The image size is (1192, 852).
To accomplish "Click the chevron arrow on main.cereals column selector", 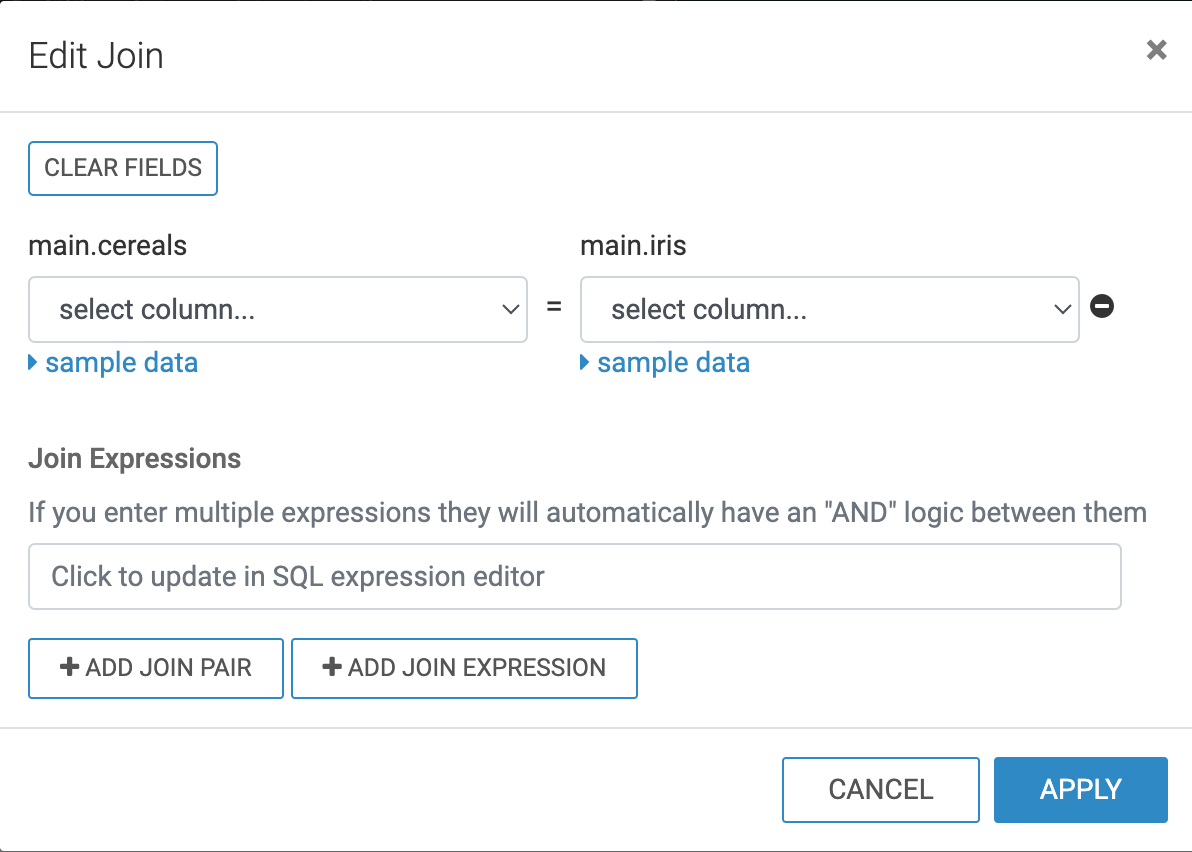I will 508,310.
